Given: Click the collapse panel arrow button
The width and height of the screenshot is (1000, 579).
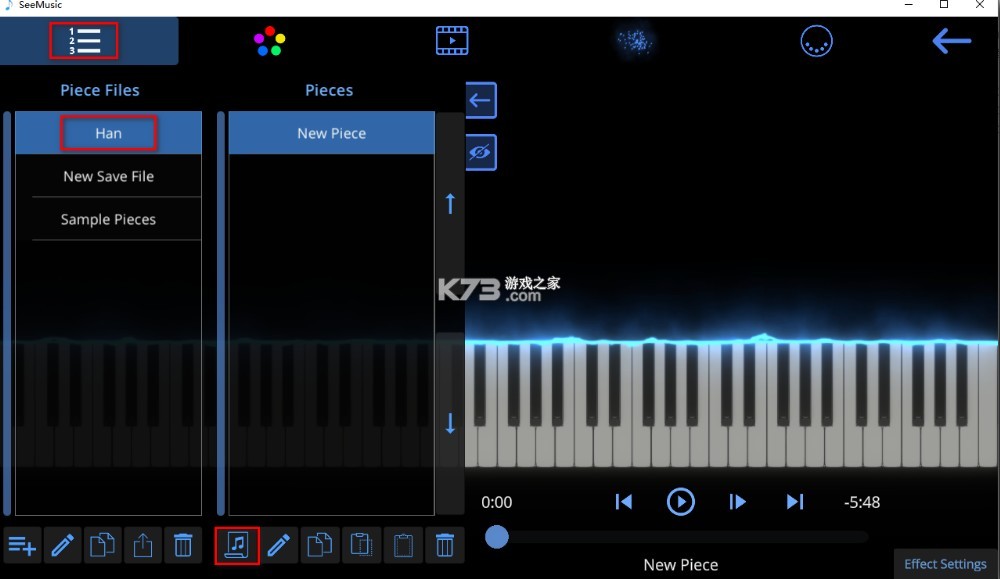Looking at the screenshot, I should click(x=480, y=100).
